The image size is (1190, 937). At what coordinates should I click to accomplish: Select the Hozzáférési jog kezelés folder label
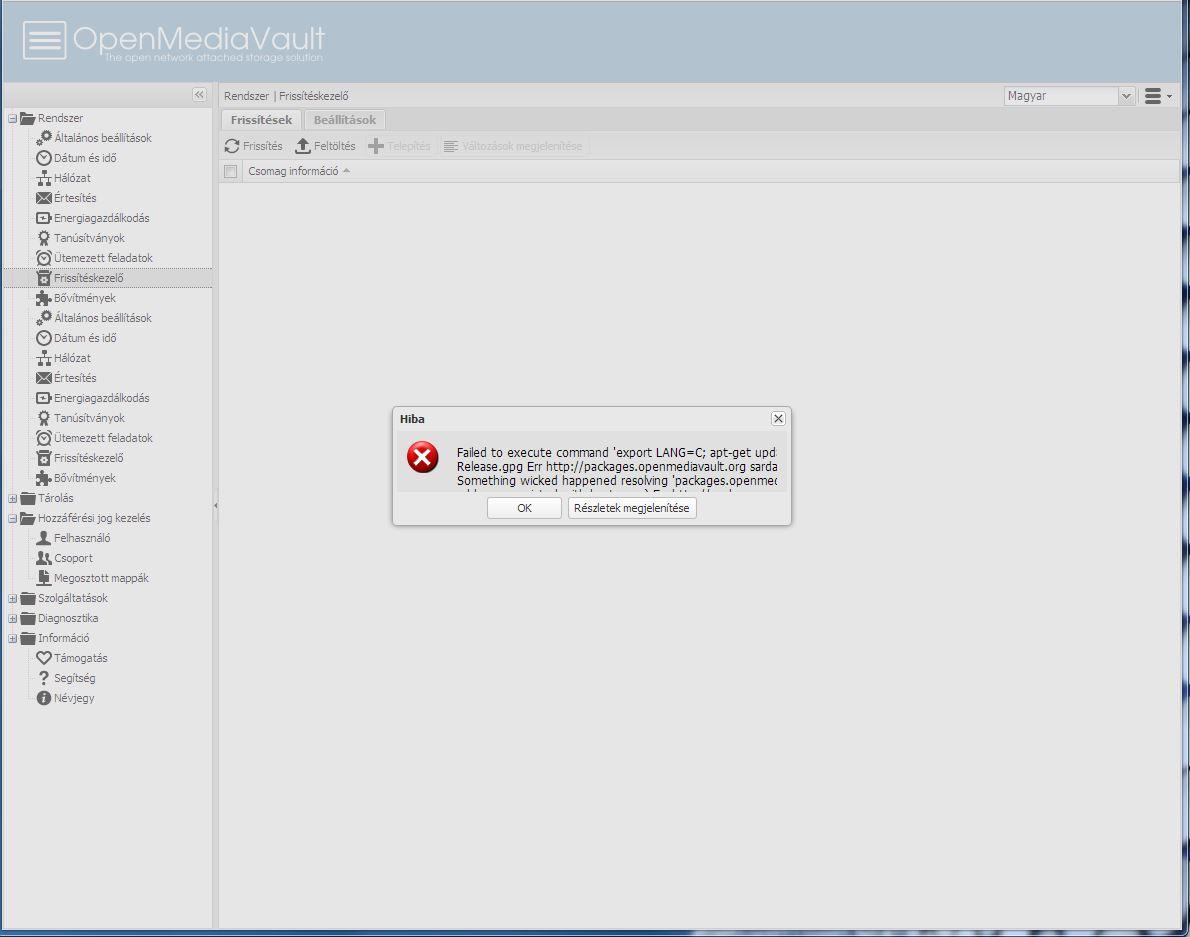pyautogui.click(x=94, y=518)
